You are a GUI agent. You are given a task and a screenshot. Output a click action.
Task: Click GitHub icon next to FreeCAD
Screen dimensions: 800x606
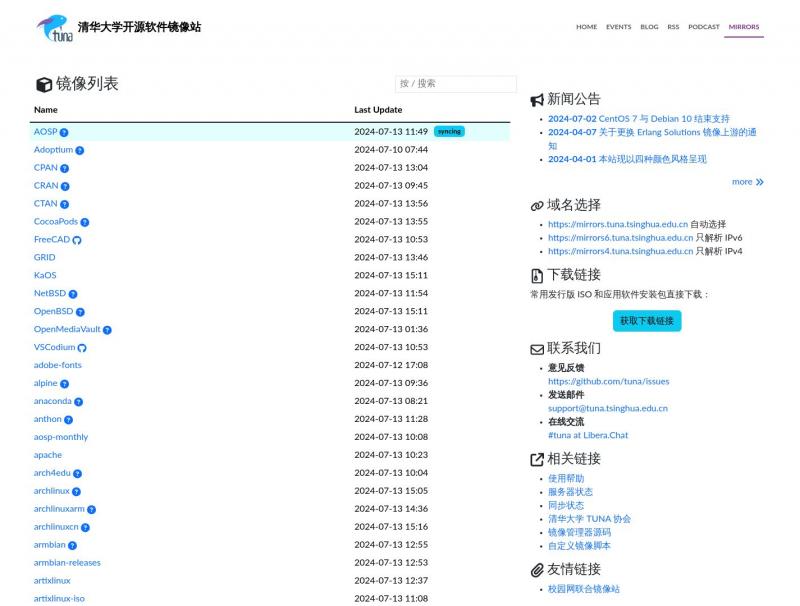(x=77, y=240)
